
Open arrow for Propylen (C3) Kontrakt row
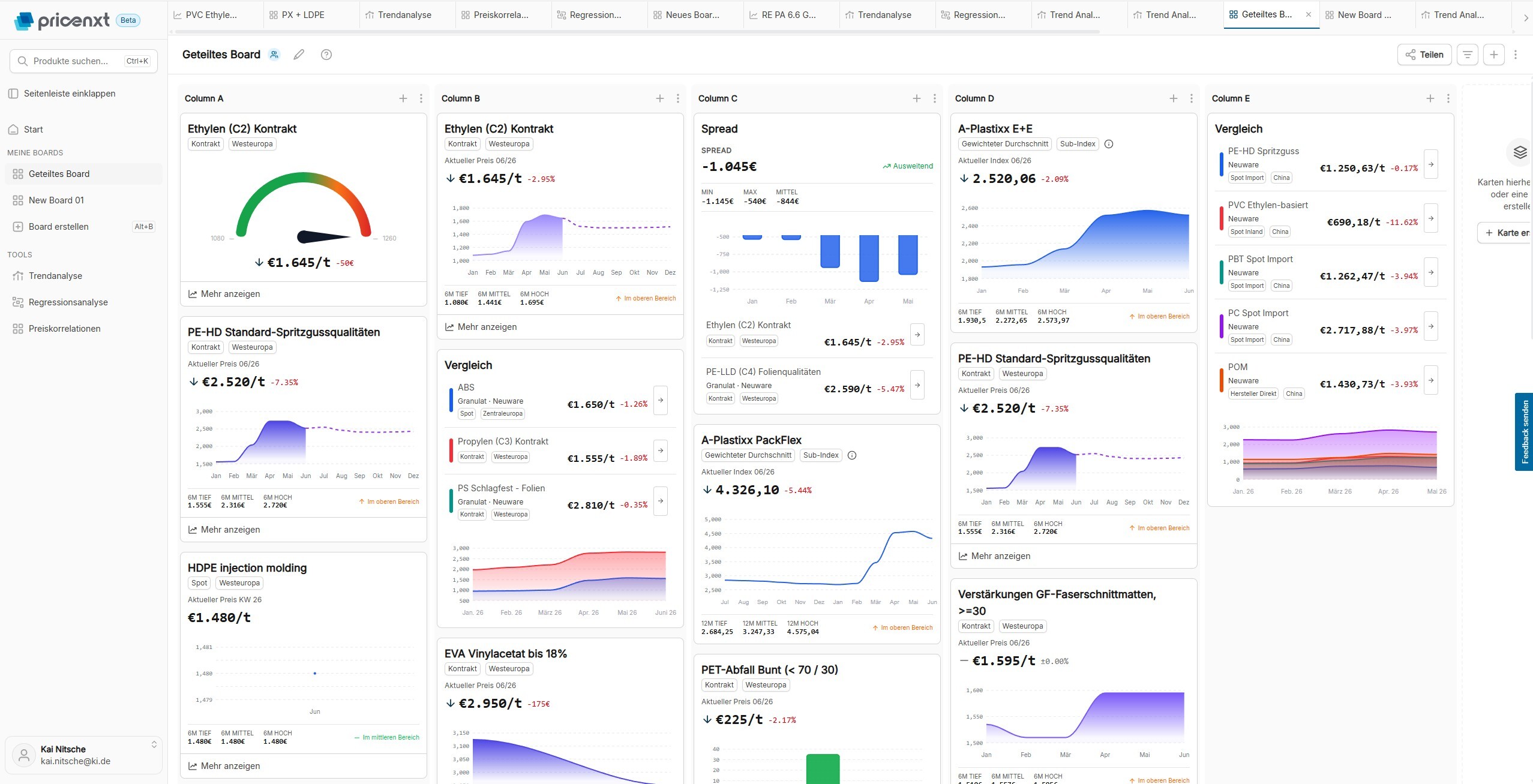pyautogui.click(x=661, y=450)
